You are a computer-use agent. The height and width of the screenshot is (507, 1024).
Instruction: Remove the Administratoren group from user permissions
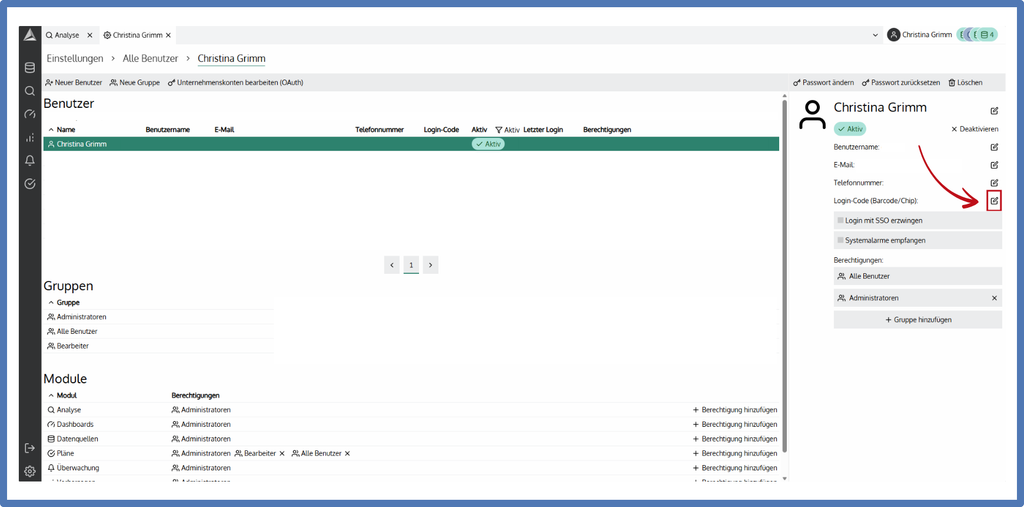[995, 298]
